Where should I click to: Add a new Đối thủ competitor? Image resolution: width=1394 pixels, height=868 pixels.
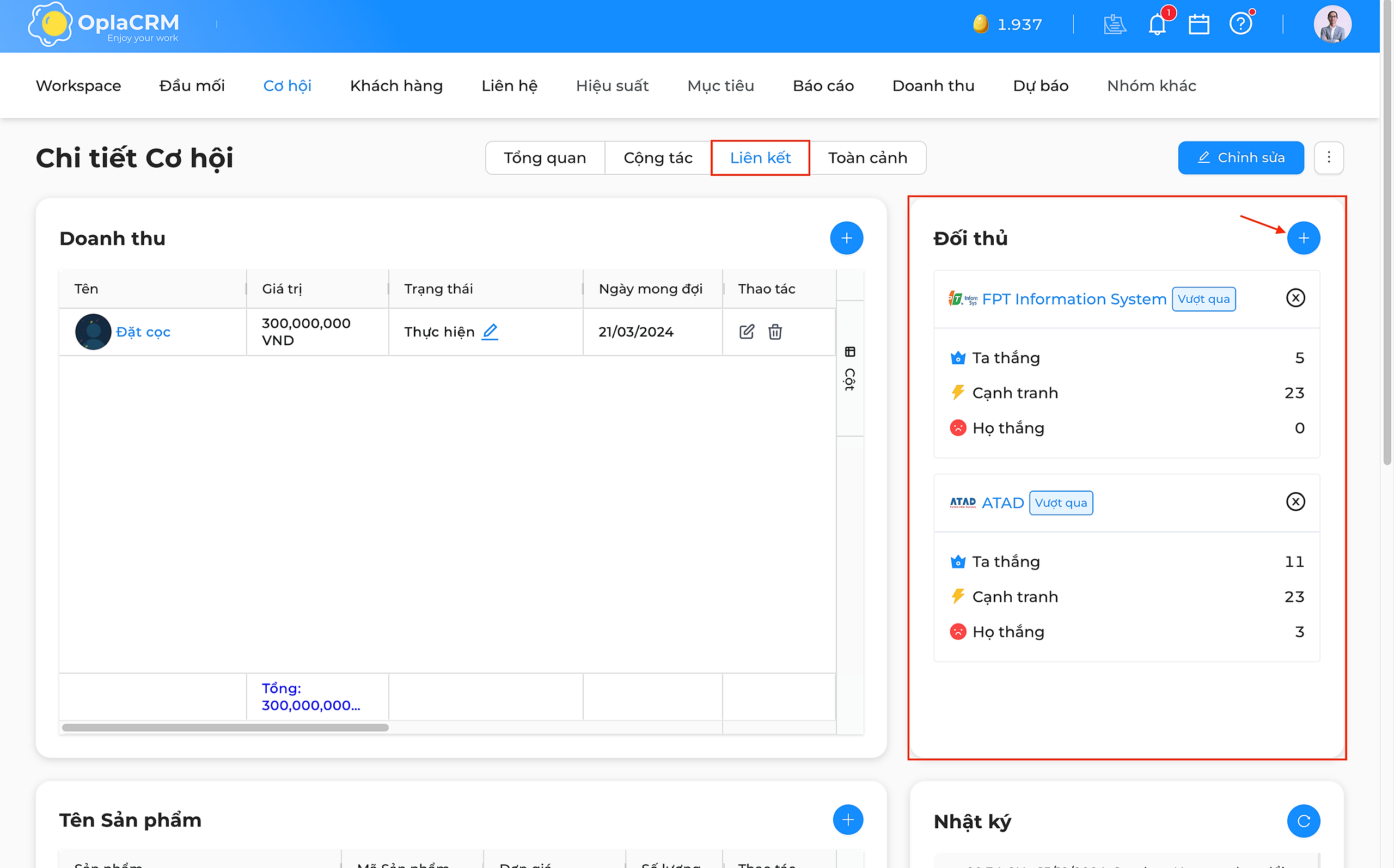tap(1303, 237)
